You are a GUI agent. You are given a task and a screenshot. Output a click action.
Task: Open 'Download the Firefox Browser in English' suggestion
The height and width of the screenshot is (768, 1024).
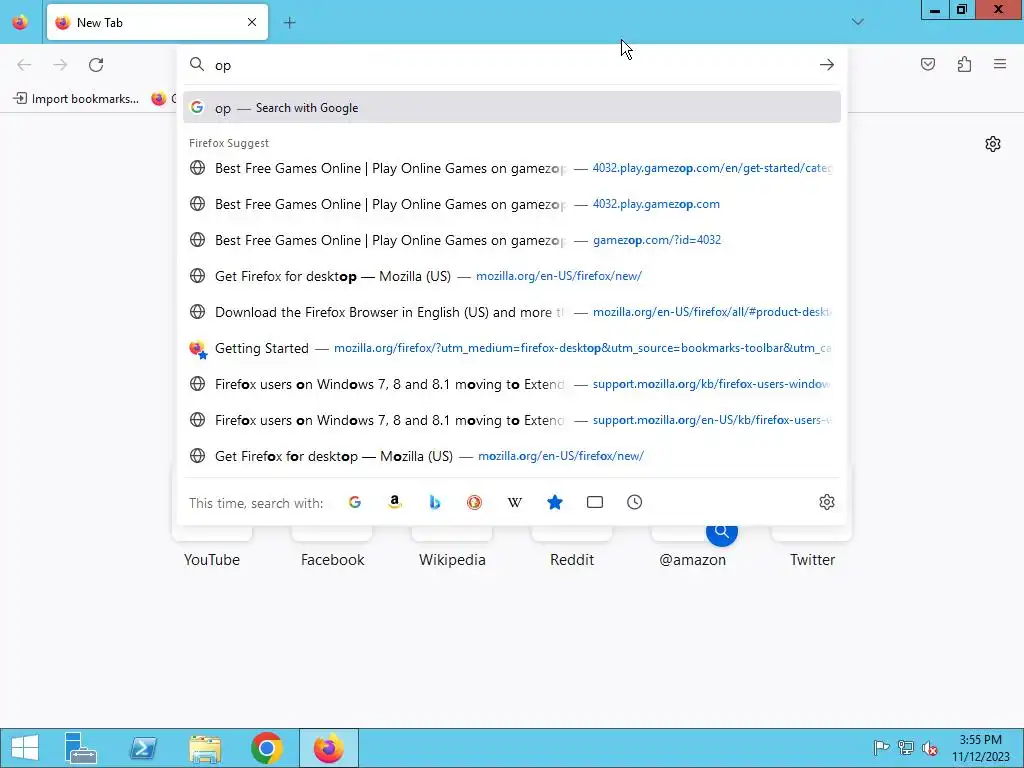point(512,312)
